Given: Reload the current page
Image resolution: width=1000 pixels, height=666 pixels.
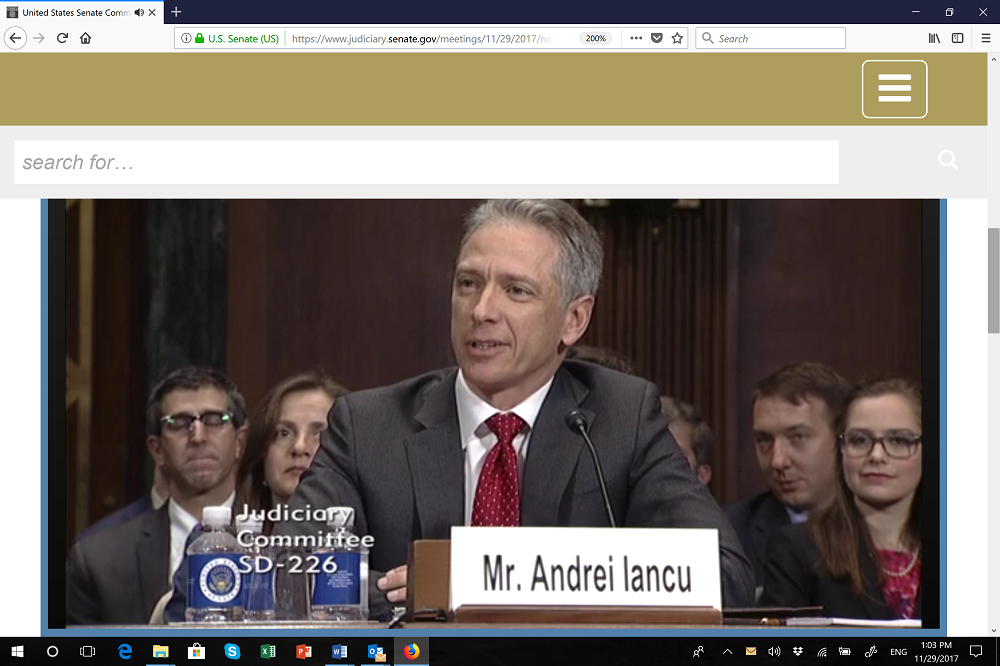Looking at the screenshot, I should click(62, 38).
